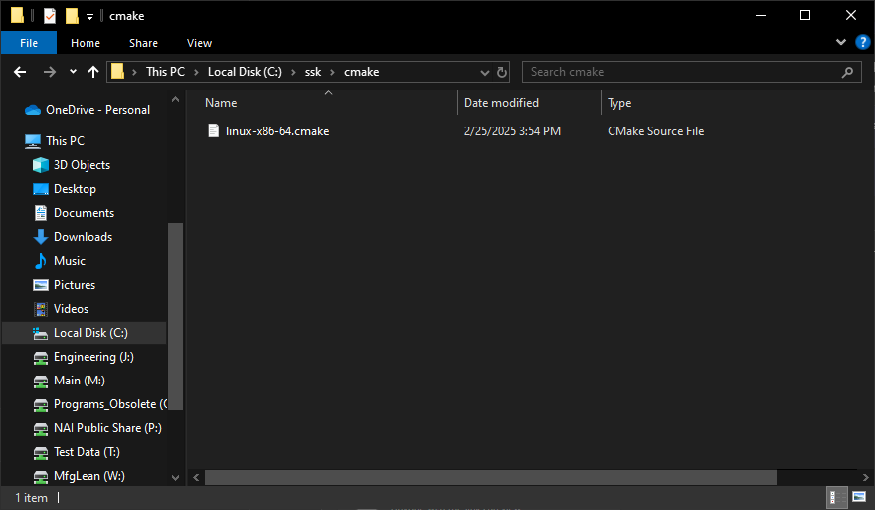Expand breadcrumb chevron after Local Disk (C:)
Image resolution: width=875 pixels, height=510 pixels.
(x=293, y=72)
